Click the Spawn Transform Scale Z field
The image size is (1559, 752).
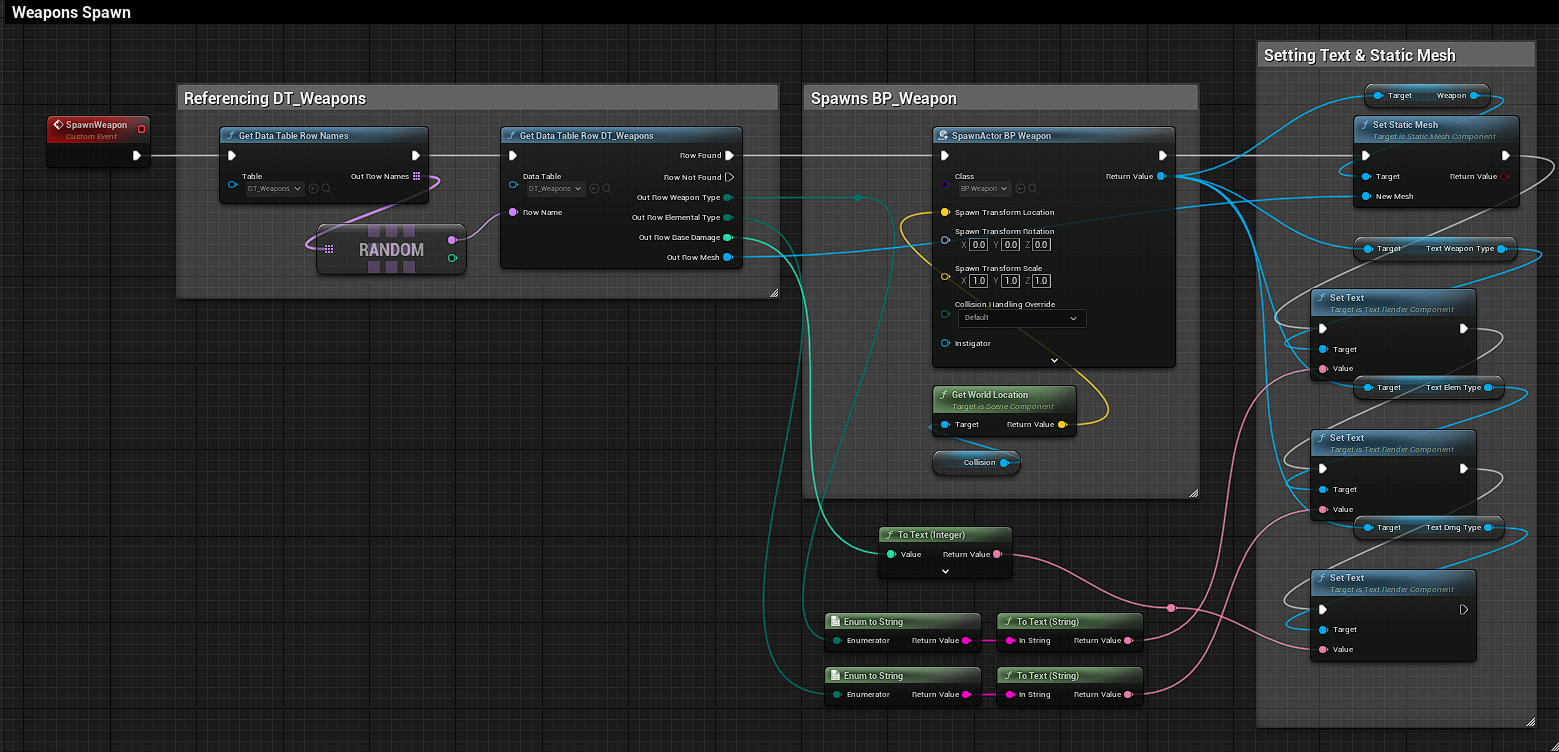point(1041,281)
